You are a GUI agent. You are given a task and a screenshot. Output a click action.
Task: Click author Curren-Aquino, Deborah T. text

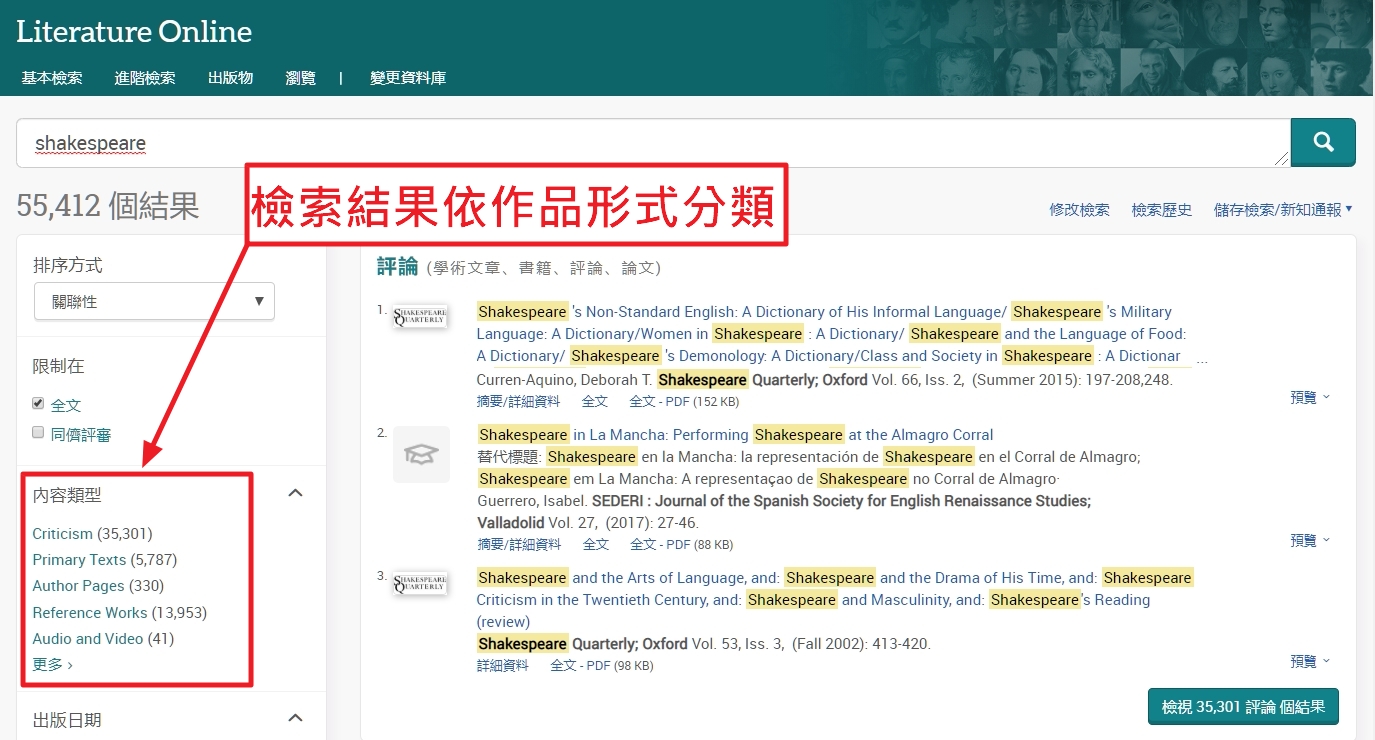coord(563,379)
